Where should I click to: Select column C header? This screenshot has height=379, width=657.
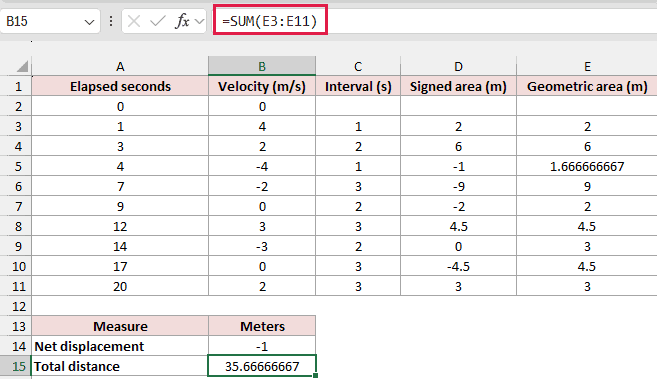tap(358, 66)
